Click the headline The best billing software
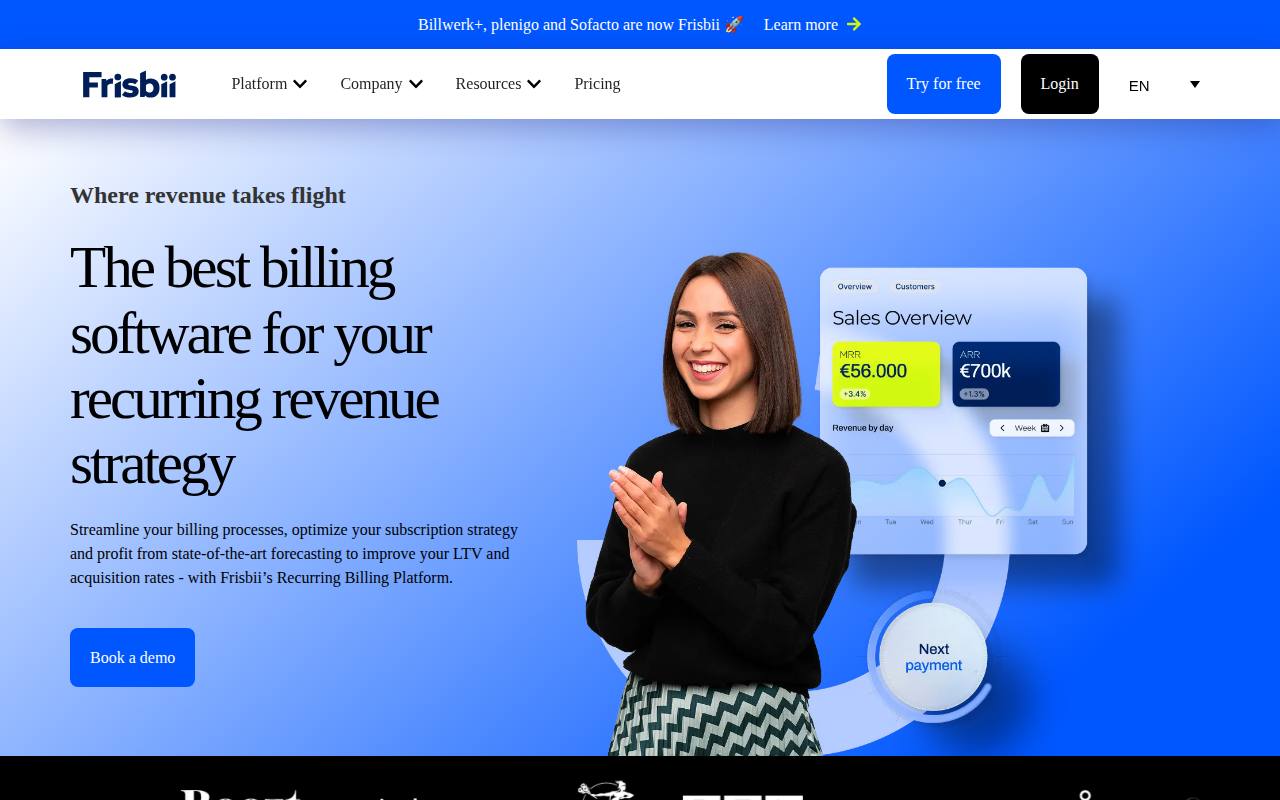This screenshot has width=1280, height=800. pyautogui.click(x=254, y=365)
